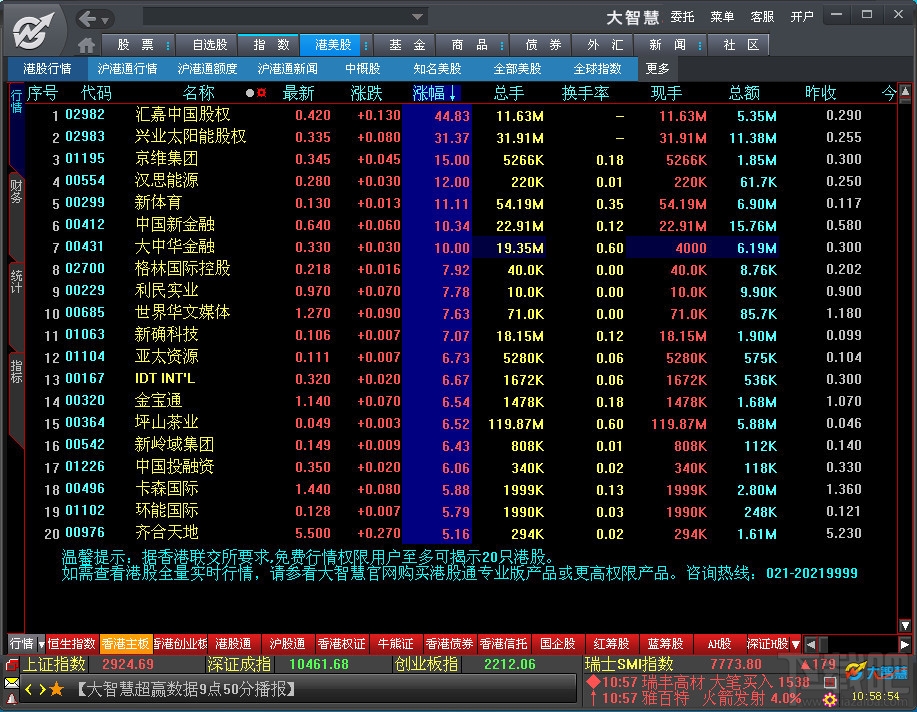This screenshot has height=712, width=917.
Task: Click in the top address input field
Action: click(276, 17)
